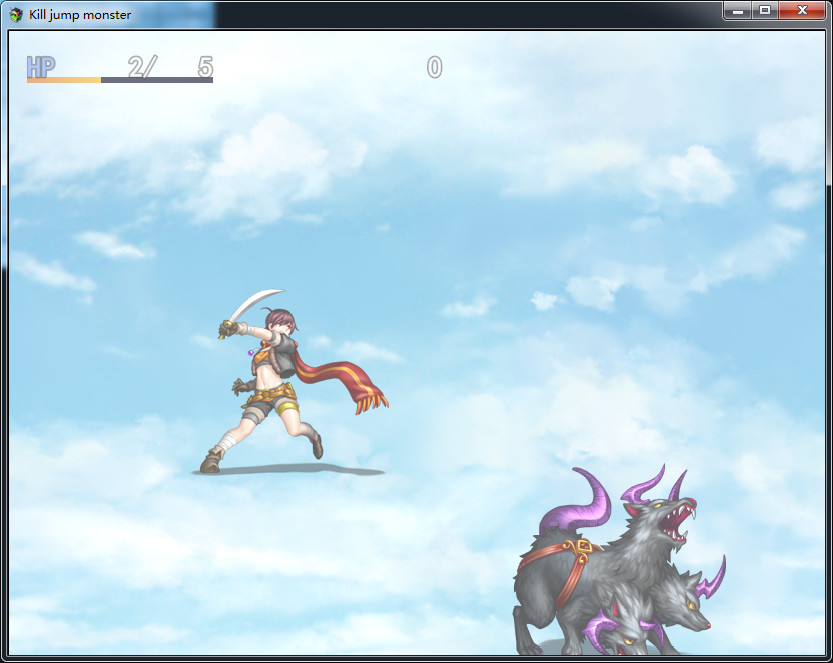Minimize the game window
The height and width of the screenshot is (663, 833).
pos(737,11)
